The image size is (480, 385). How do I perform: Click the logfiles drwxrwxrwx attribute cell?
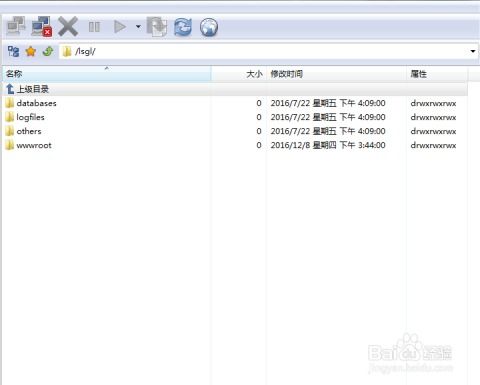(433, 117)
